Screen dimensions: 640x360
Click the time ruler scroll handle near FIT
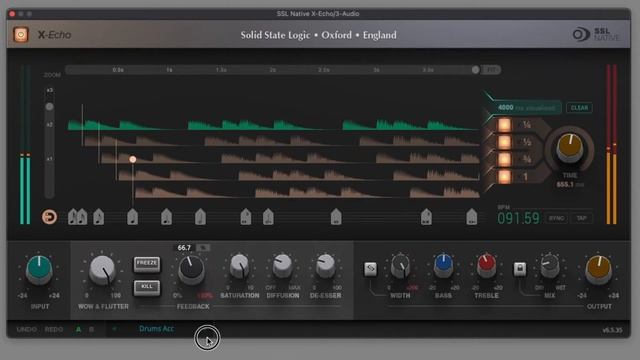pos(476,70)
